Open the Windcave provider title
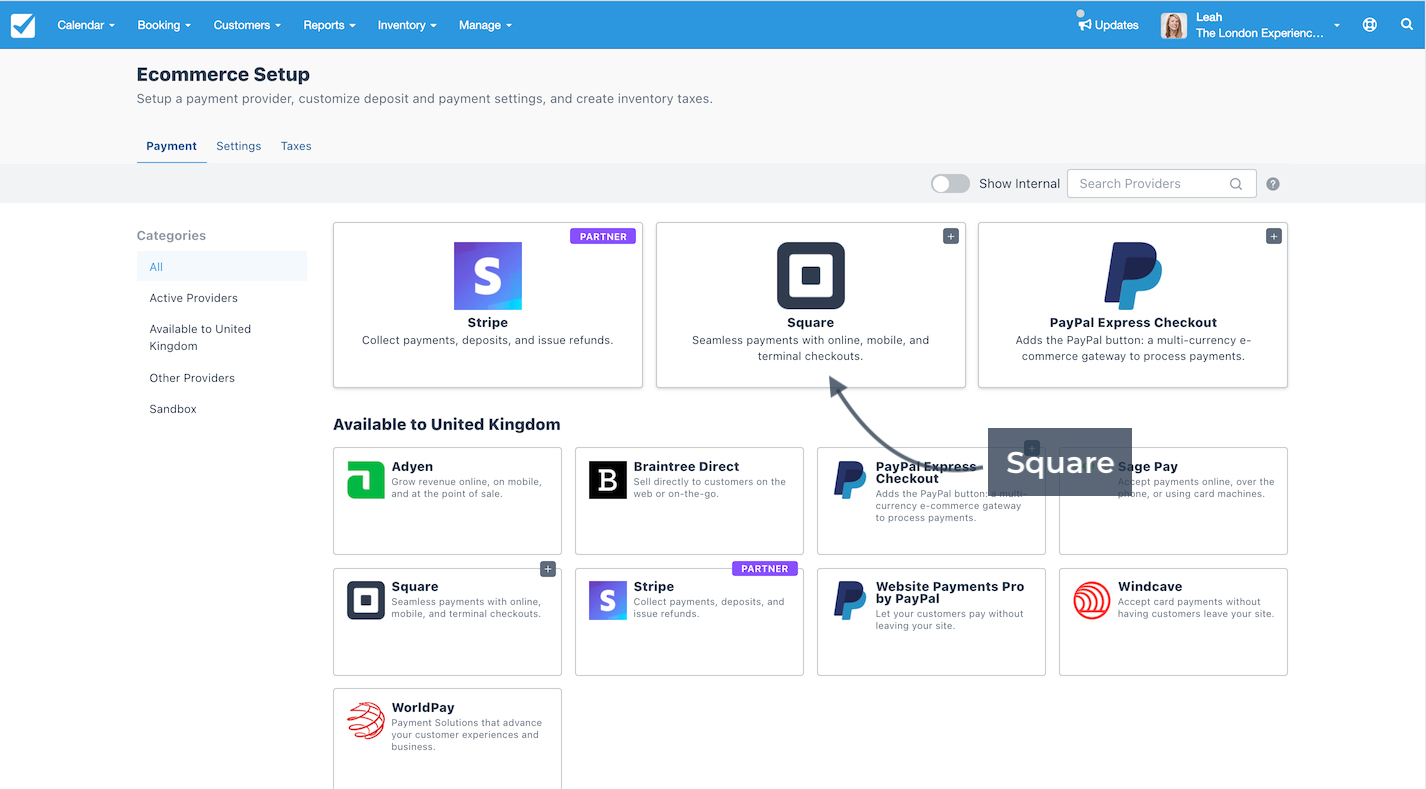 pos(1150,587)
